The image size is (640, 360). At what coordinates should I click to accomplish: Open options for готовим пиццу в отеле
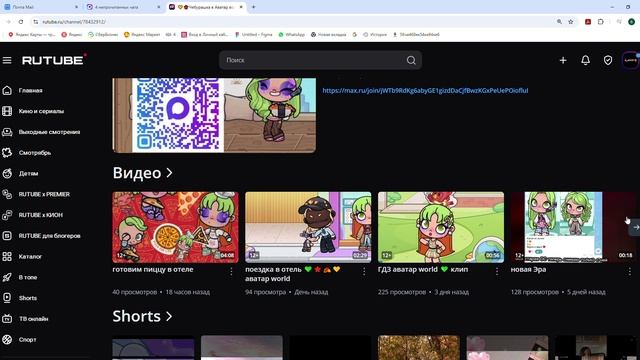(231, 271)
